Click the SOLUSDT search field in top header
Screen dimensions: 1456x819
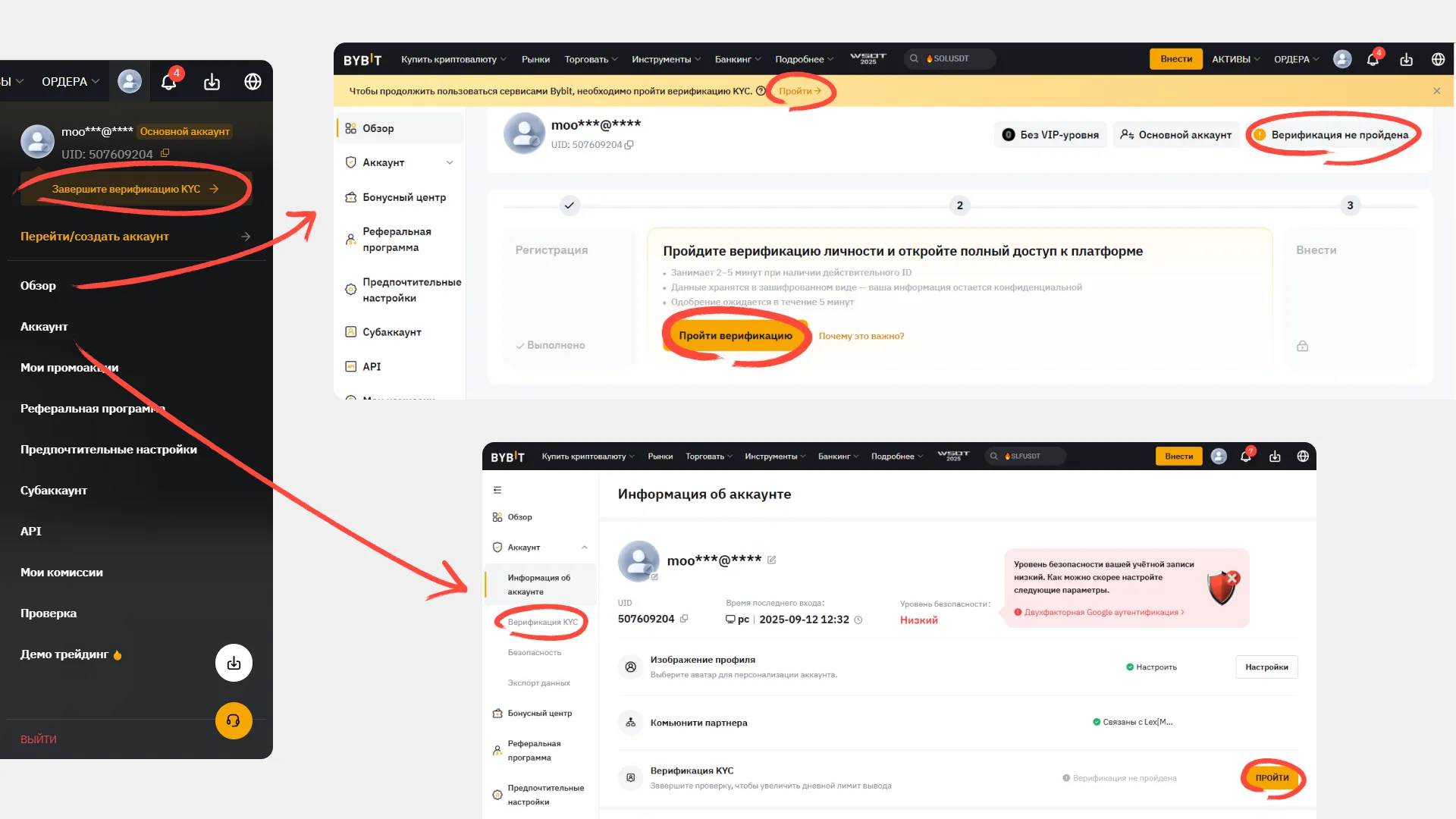(x=950, y=58)
